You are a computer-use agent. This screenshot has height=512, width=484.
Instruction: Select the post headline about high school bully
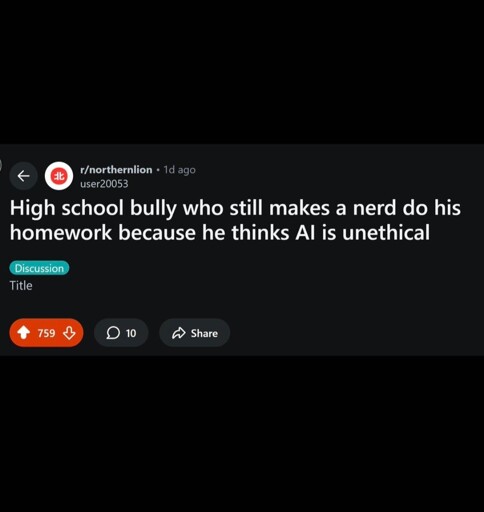pos(235,220)
